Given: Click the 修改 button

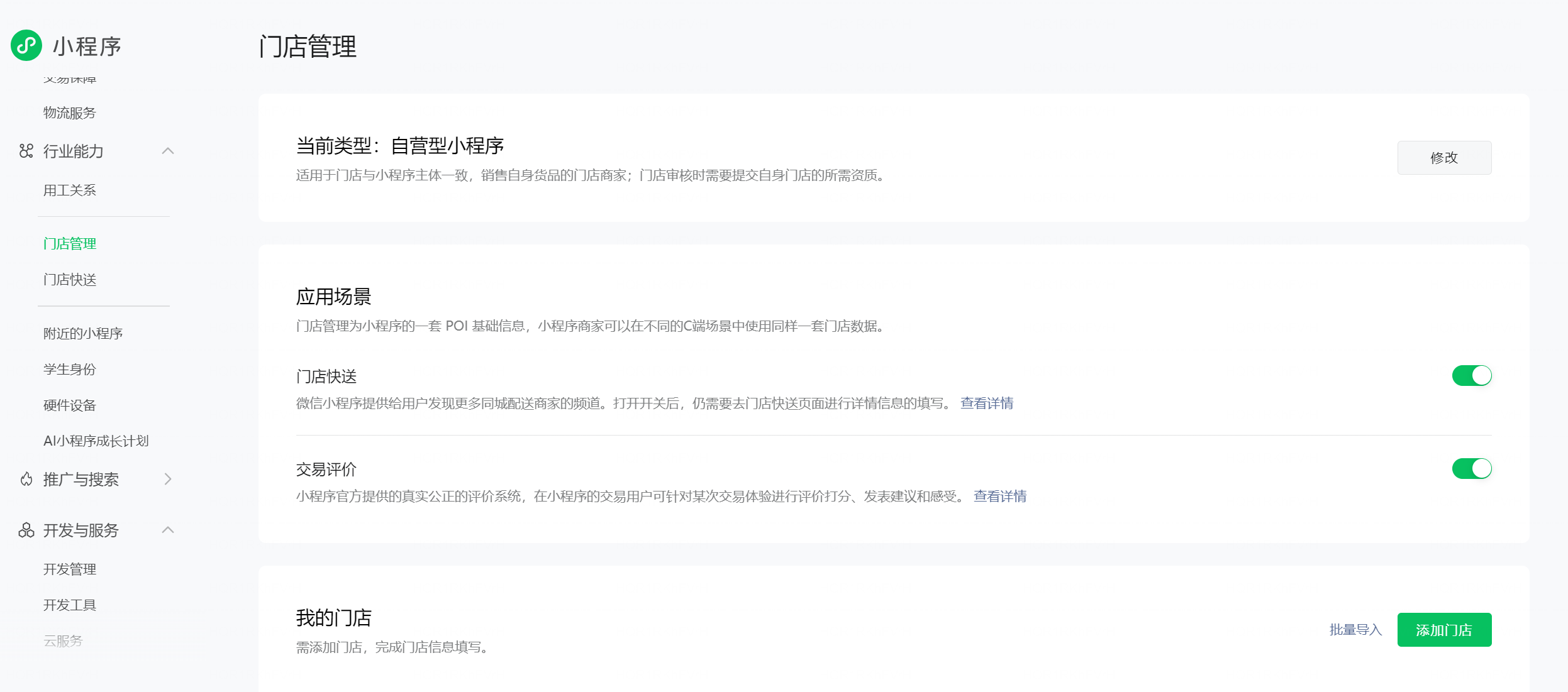Looking at the screenshot, I should (x=1443, y=158).
